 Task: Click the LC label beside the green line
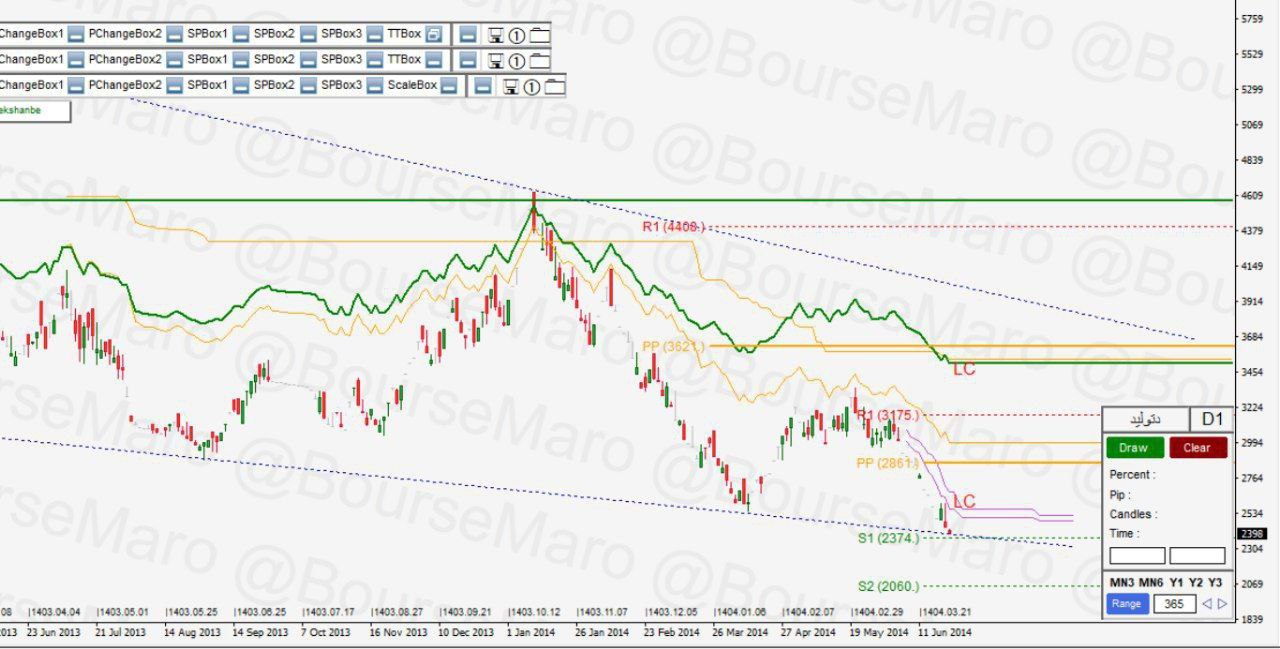964,370
